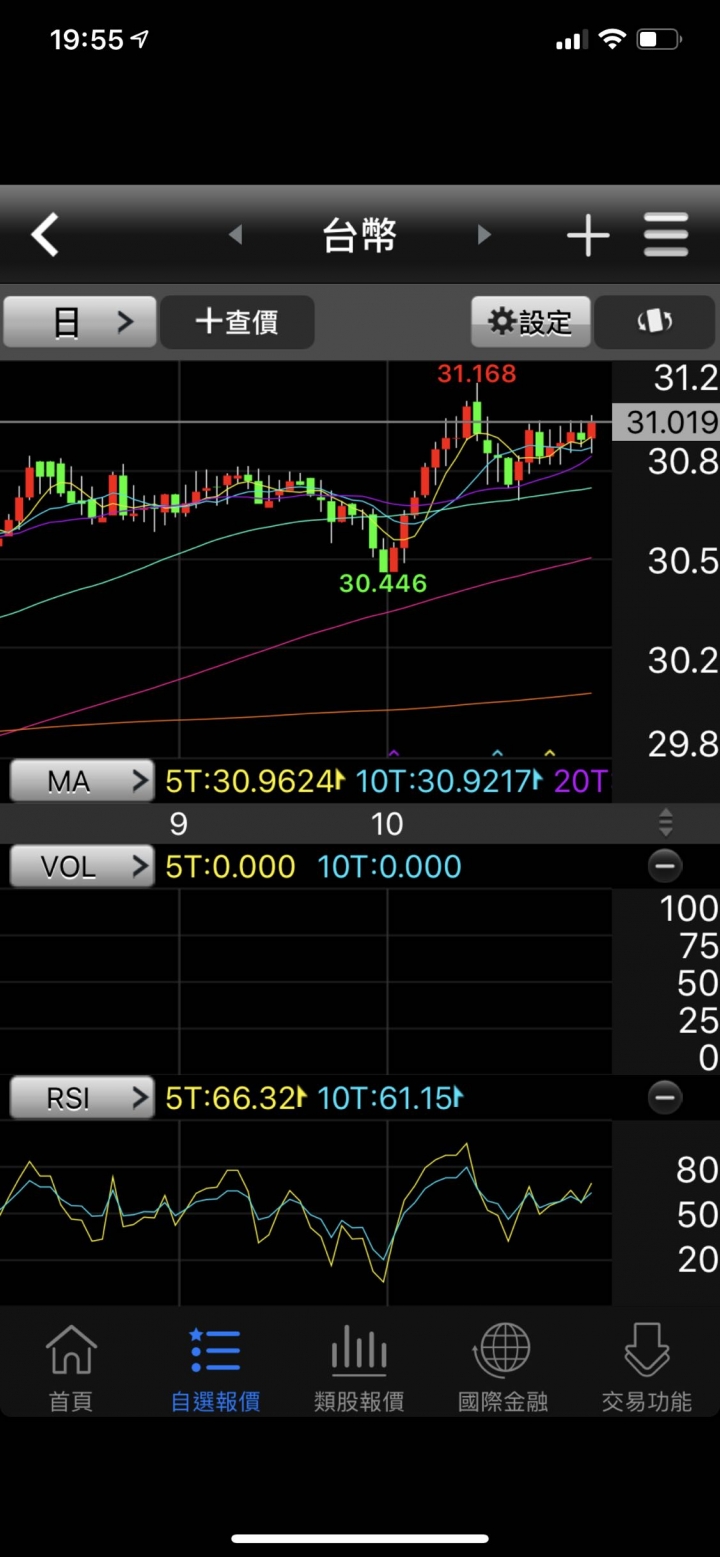Screen dimensions: 720x1557
Task: Tap the Wi-Fi indicator in status bar
Action: point(611,40)
